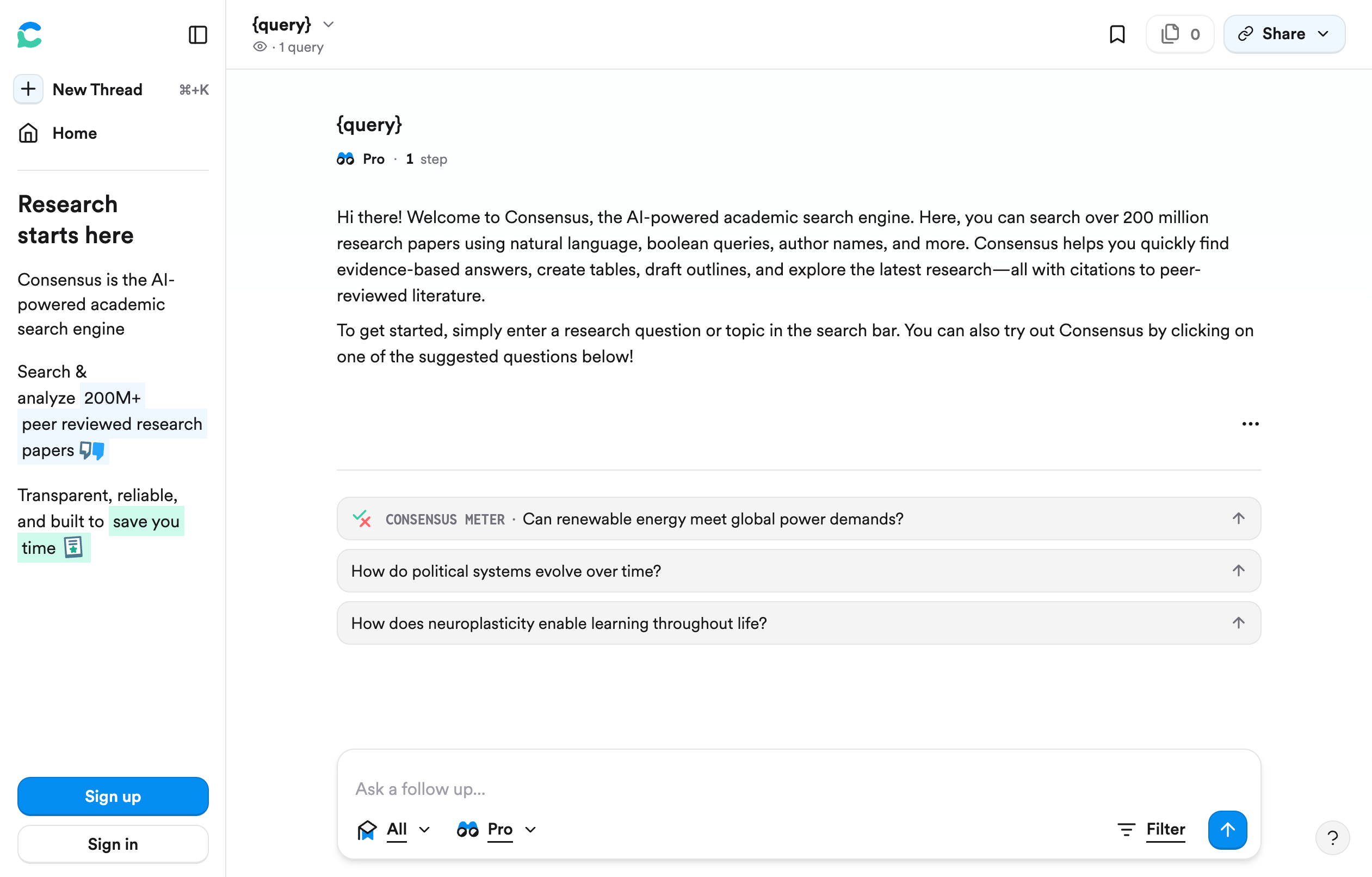This screenshot has width=1372, height=877.
Task: Open the copy pages counter button
Action: pyautogui.click(x=1180, y=34)
